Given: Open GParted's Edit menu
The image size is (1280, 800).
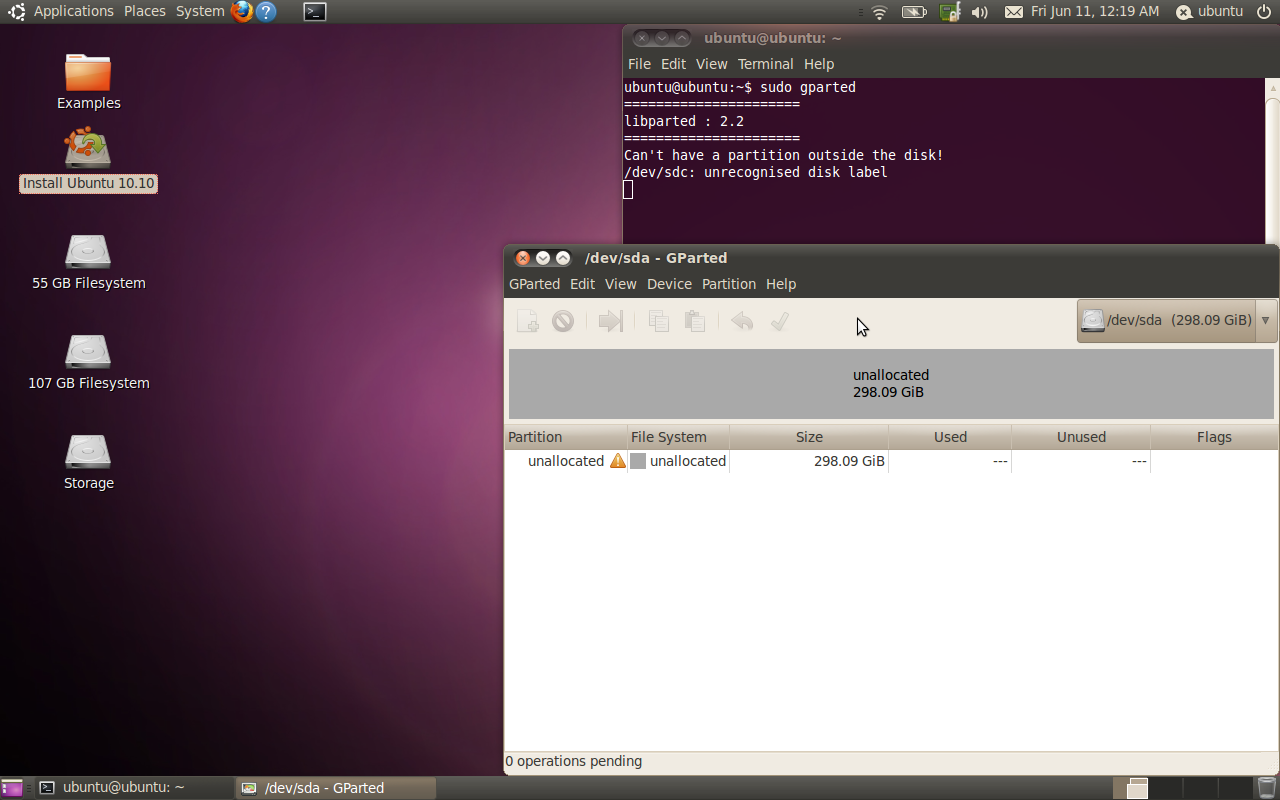Looking at the screenshot, I should [582, 284].
